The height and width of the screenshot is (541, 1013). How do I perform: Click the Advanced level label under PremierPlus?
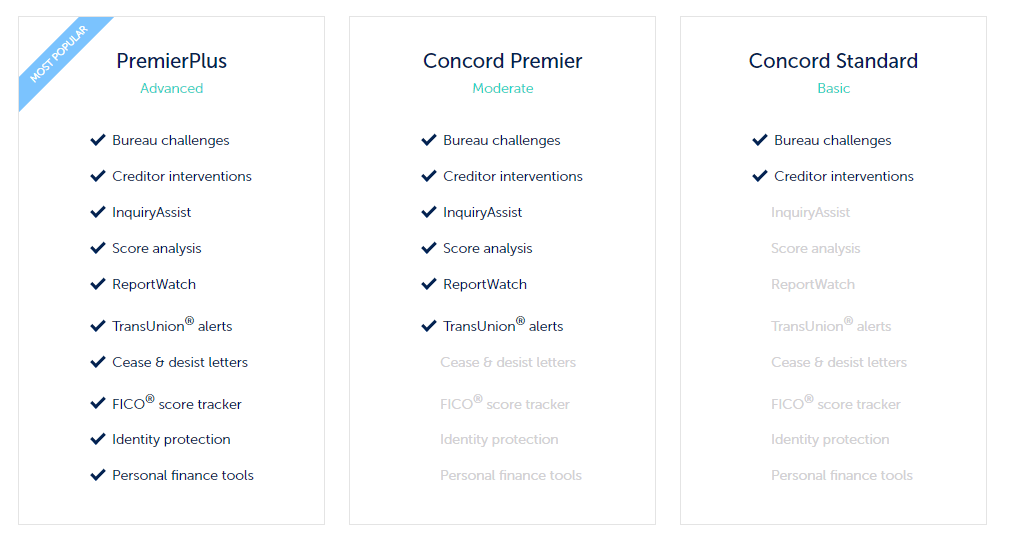[x=172, y=89]
